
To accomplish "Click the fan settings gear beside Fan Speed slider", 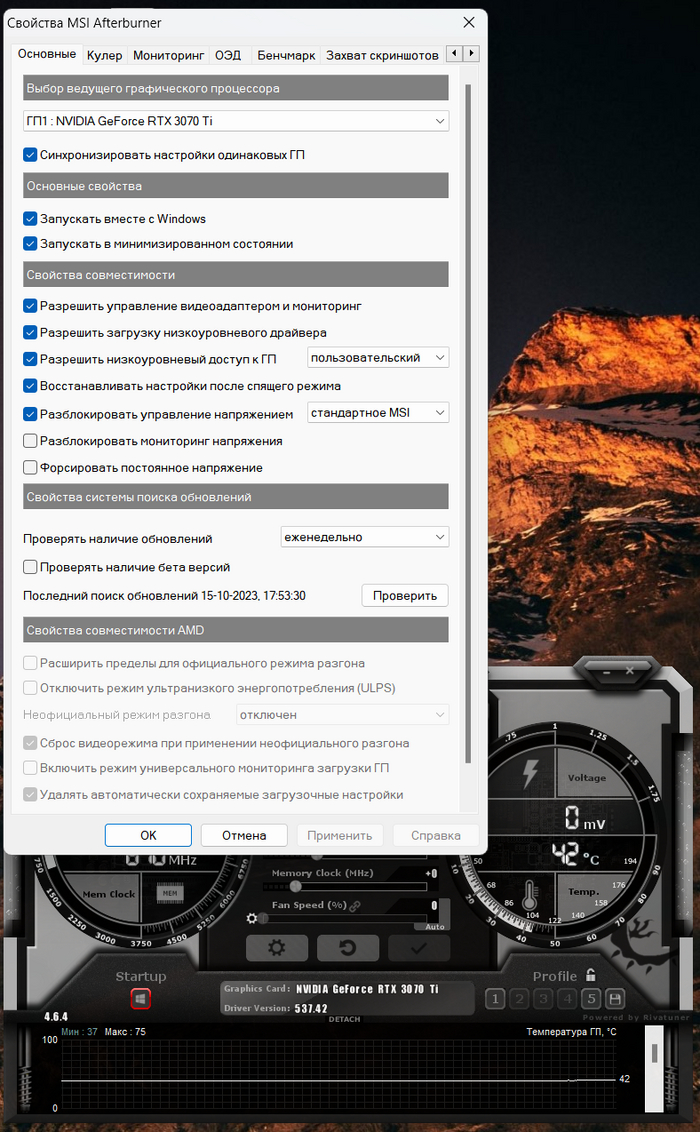I will [x=251, y=918].
